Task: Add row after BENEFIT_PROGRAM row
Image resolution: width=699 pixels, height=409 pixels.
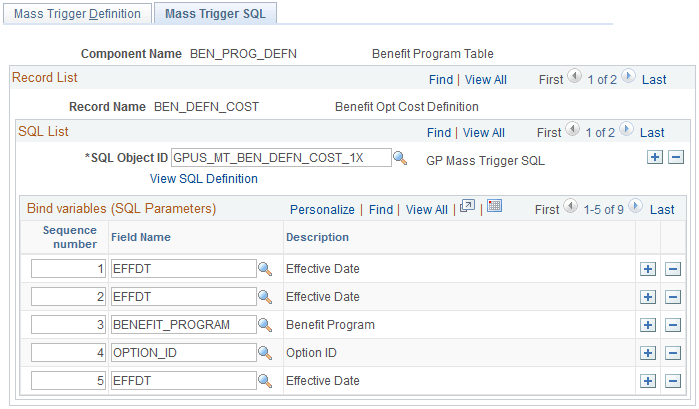Action: tap(648, 325)
